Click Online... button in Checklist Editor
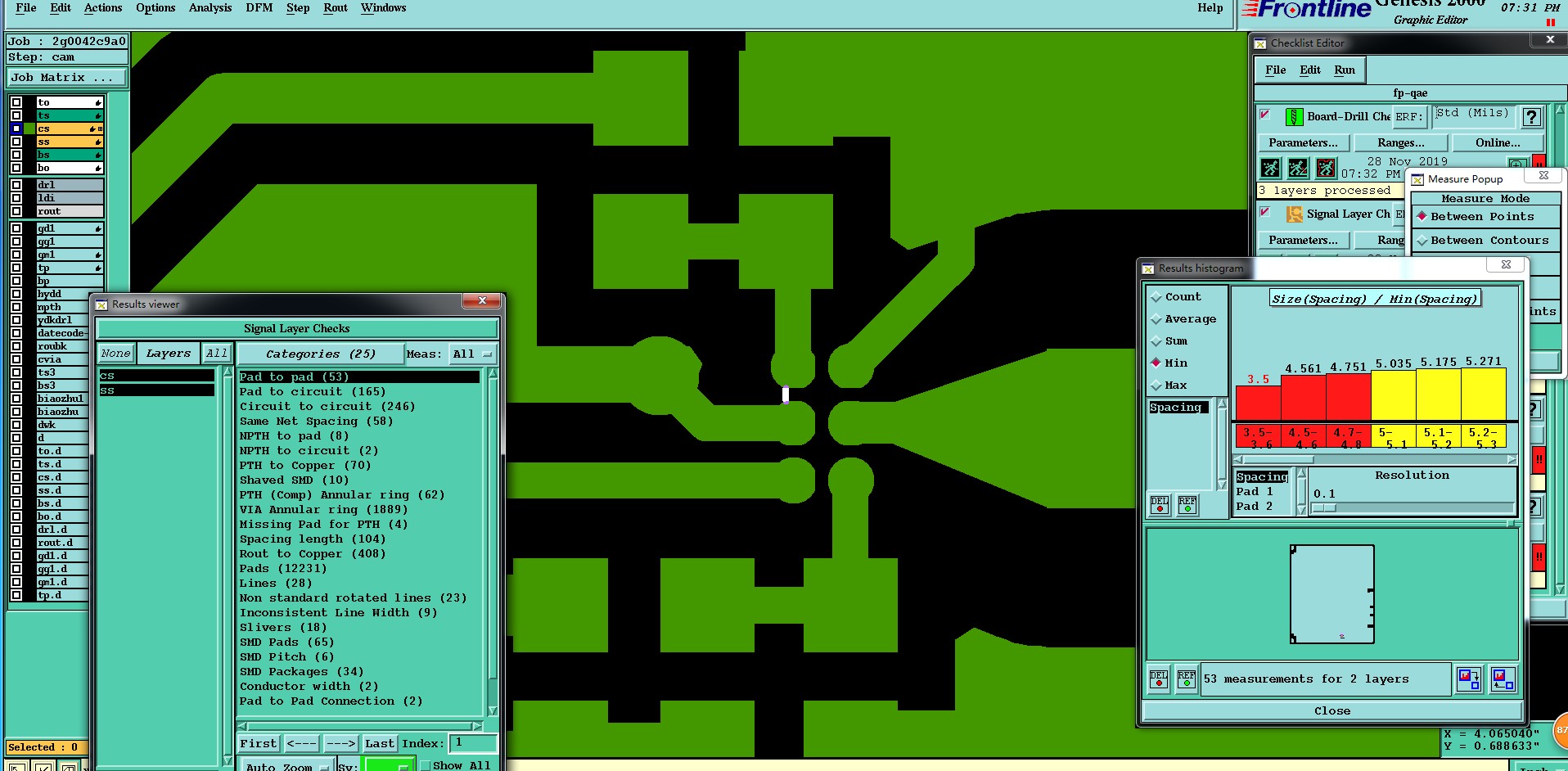Image resolution: width=1568 pixels, height=771 pixels. point(1498,143)
